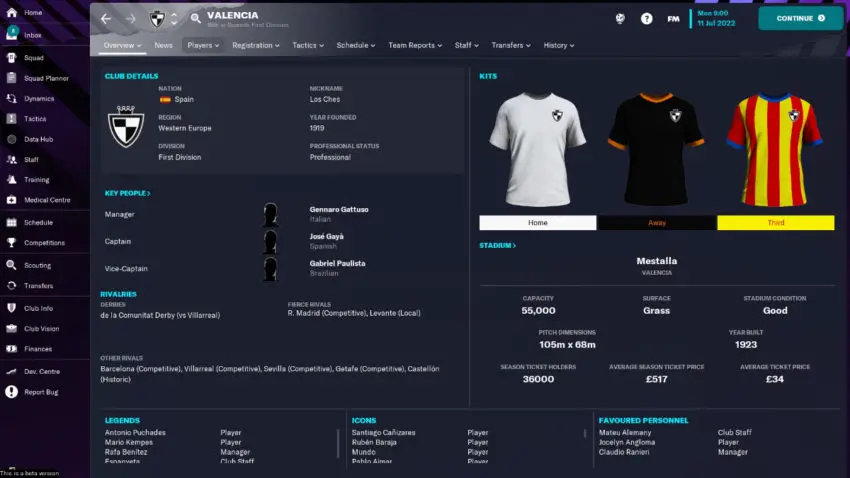
Task: Open the Key People link
Action: 127,193
